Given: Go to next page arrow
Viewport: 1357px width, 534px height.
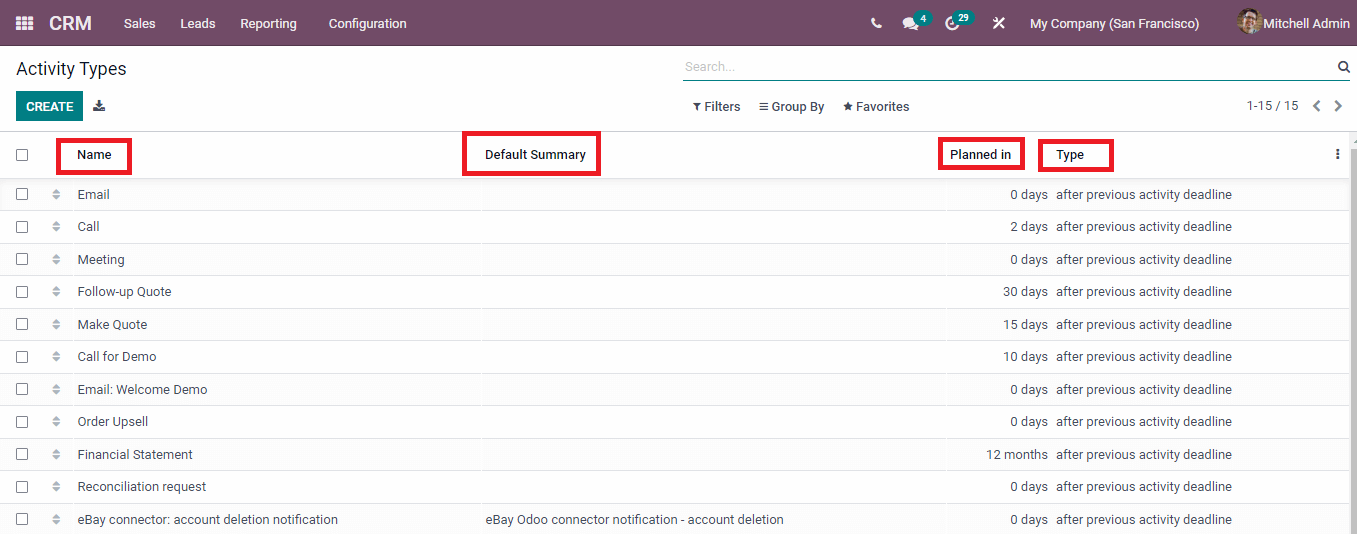Looking at the screenshot, I should (1338, 106).
